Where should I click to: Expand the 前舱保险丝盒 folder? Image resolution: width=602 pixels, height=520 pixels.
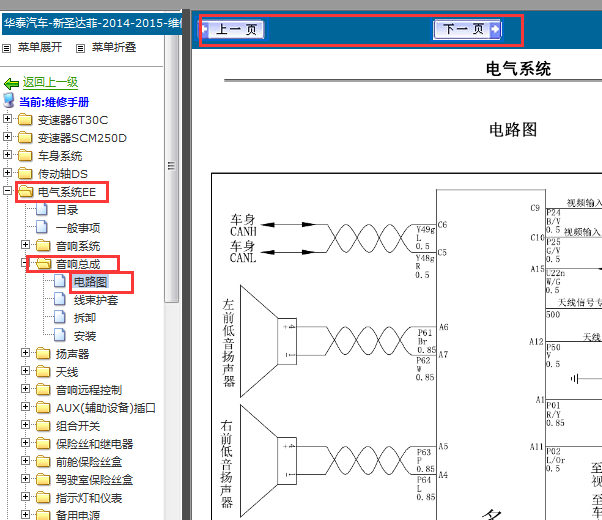point(25,460)
